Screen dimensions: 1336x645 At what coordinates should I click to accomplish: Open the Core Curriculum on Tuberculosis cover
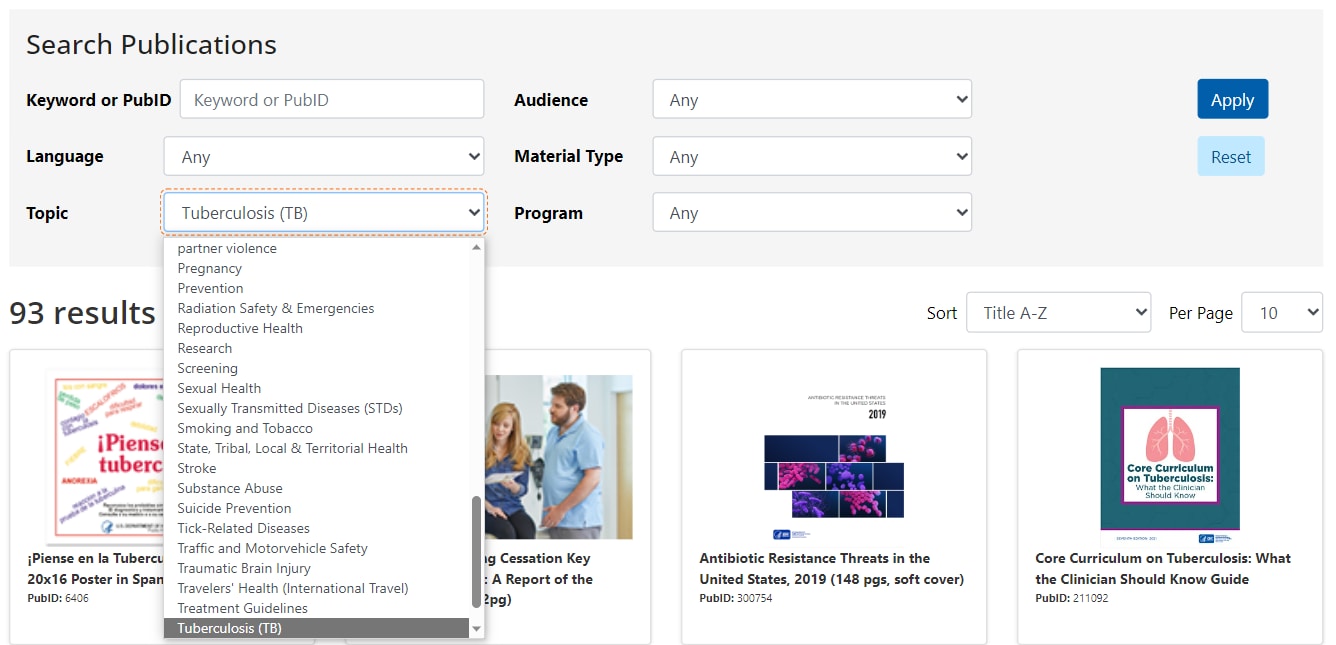pos(1170,455)
